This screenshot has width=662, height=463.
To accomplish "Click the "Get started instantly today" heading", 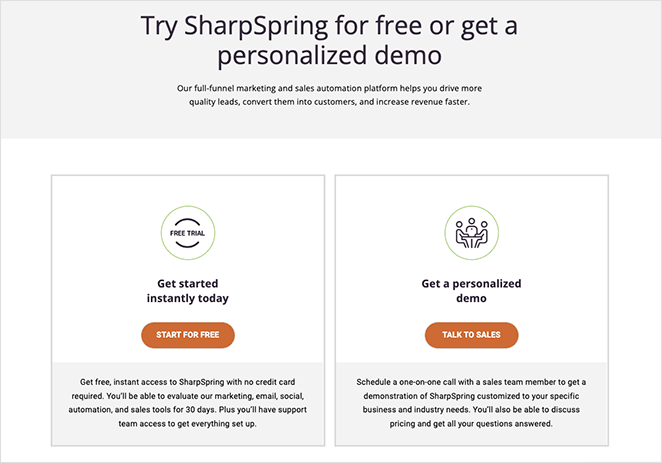I will click(x=188, y=291).
